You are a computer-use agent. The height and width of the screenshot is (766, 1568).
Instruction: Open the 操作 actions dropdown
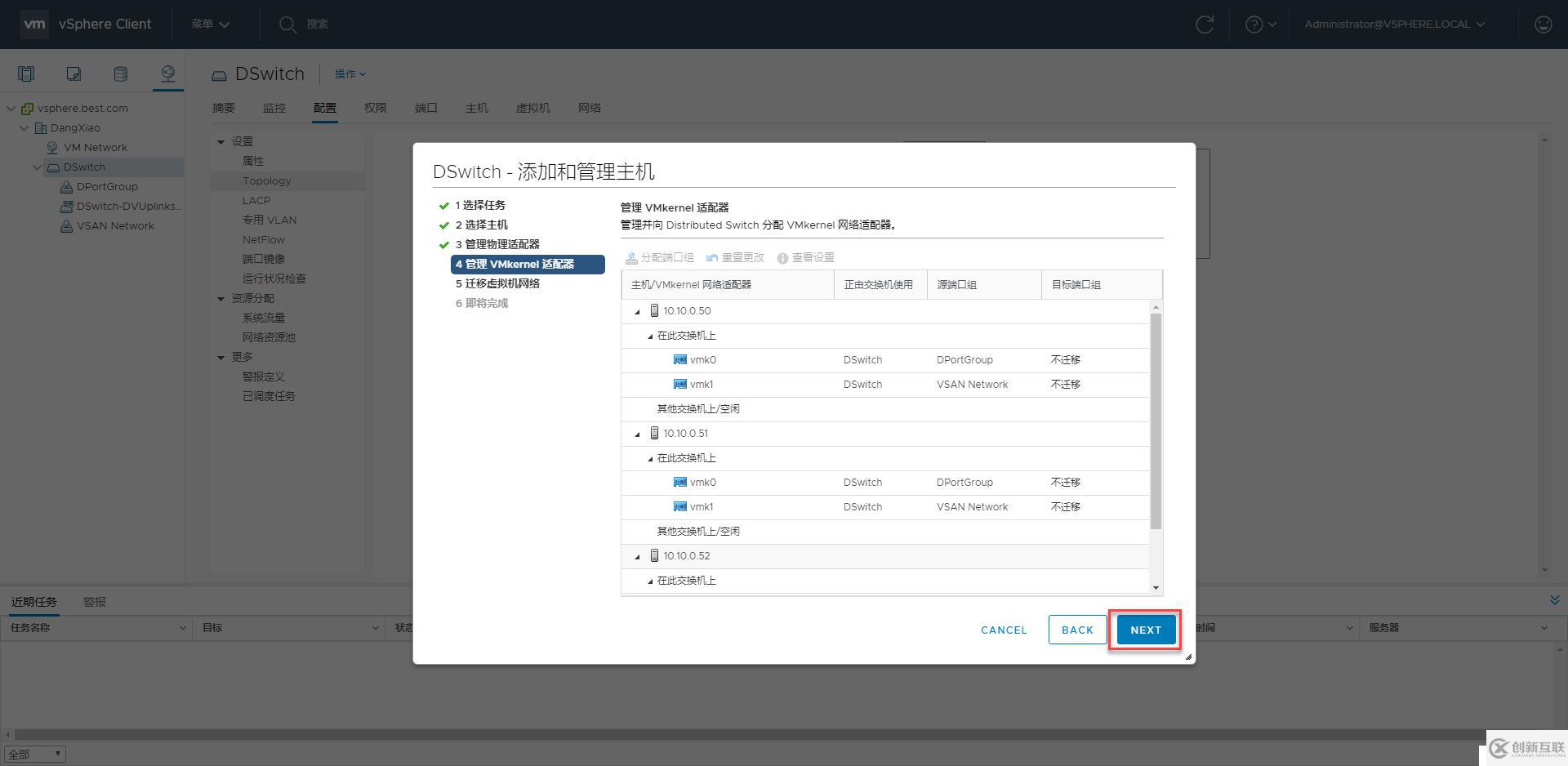coord(350,73)
